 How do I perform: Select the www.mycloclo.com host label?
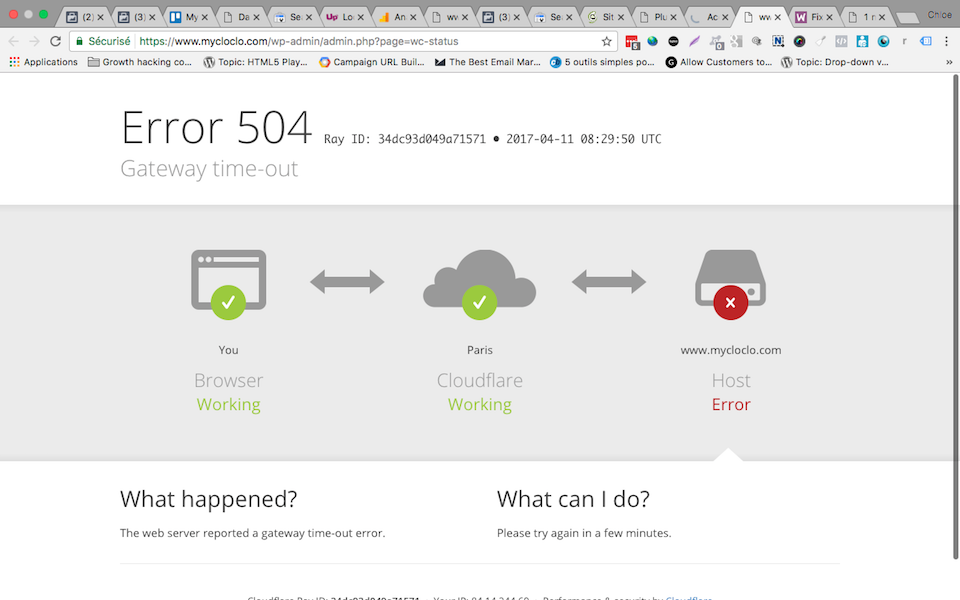[x=730, y=350]
